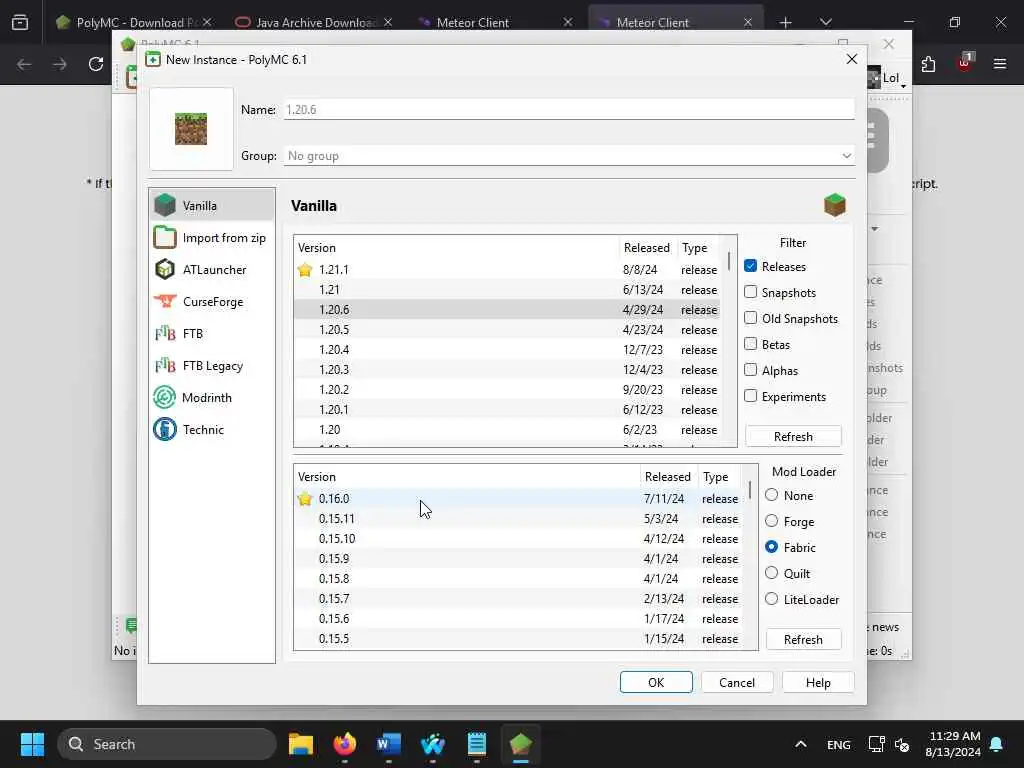Image resolution: width=1024 pixels, height=768 pixels.
Task: Click the taskbar Search box
Action: click(x=167, y=744)
